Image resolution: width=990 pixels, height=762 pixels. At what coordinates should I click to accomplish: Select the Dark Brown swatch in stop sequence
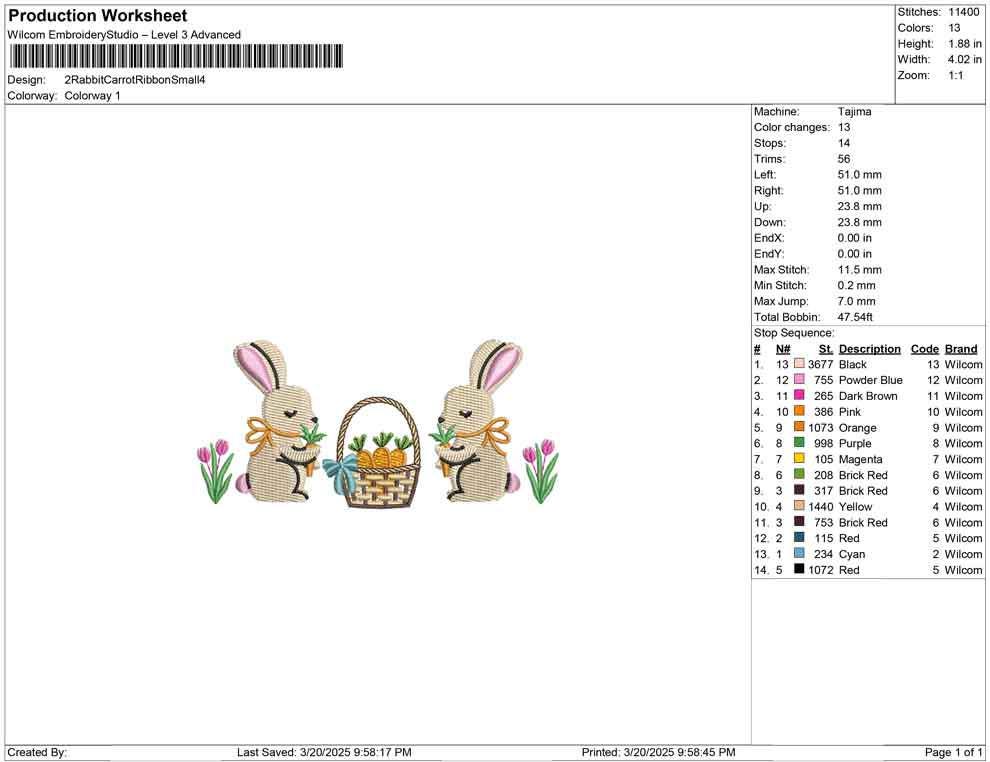(x=798, y=396)
